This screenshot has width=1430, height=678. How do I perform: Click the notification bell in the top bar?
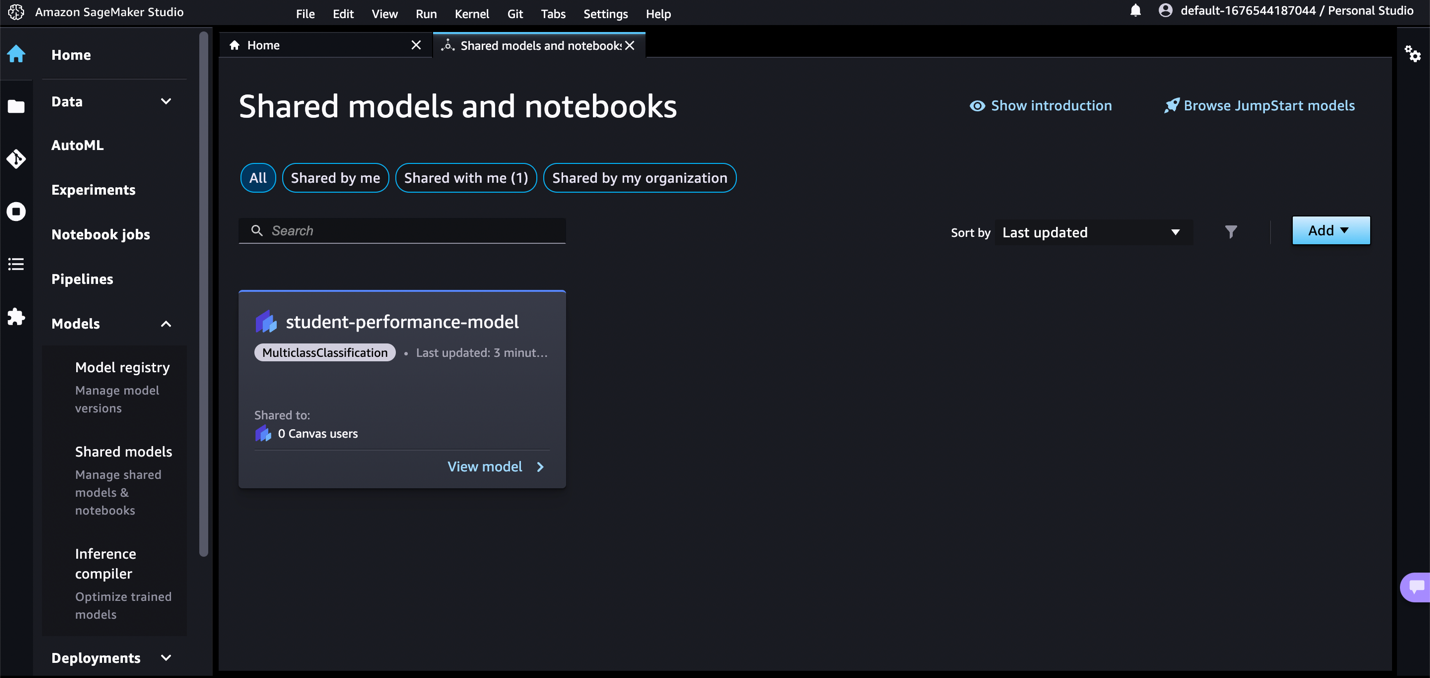[1135, 13]
